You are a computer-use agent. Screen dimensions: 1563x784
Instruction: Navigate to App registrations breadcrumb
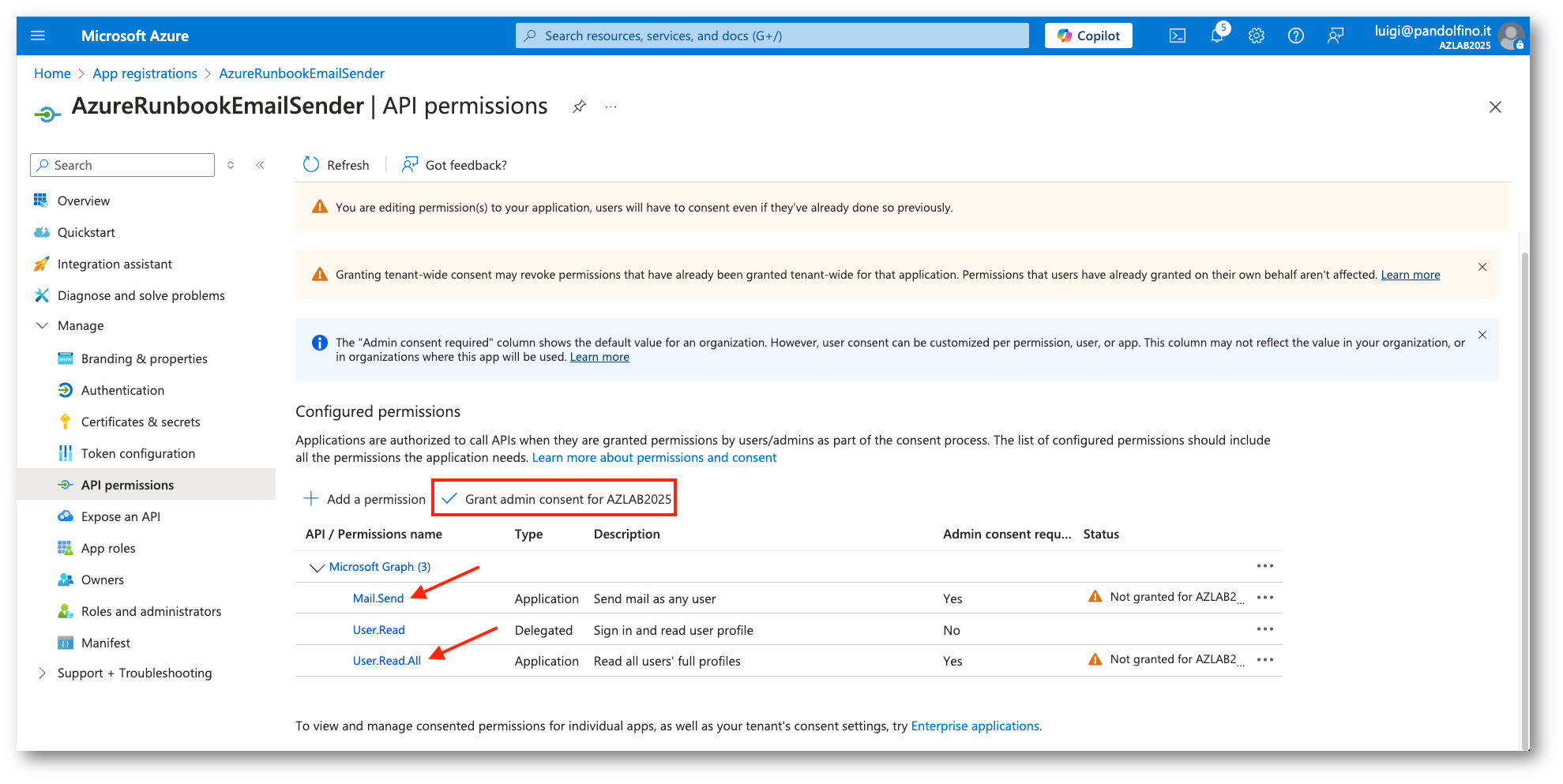(x=145, y=73)
